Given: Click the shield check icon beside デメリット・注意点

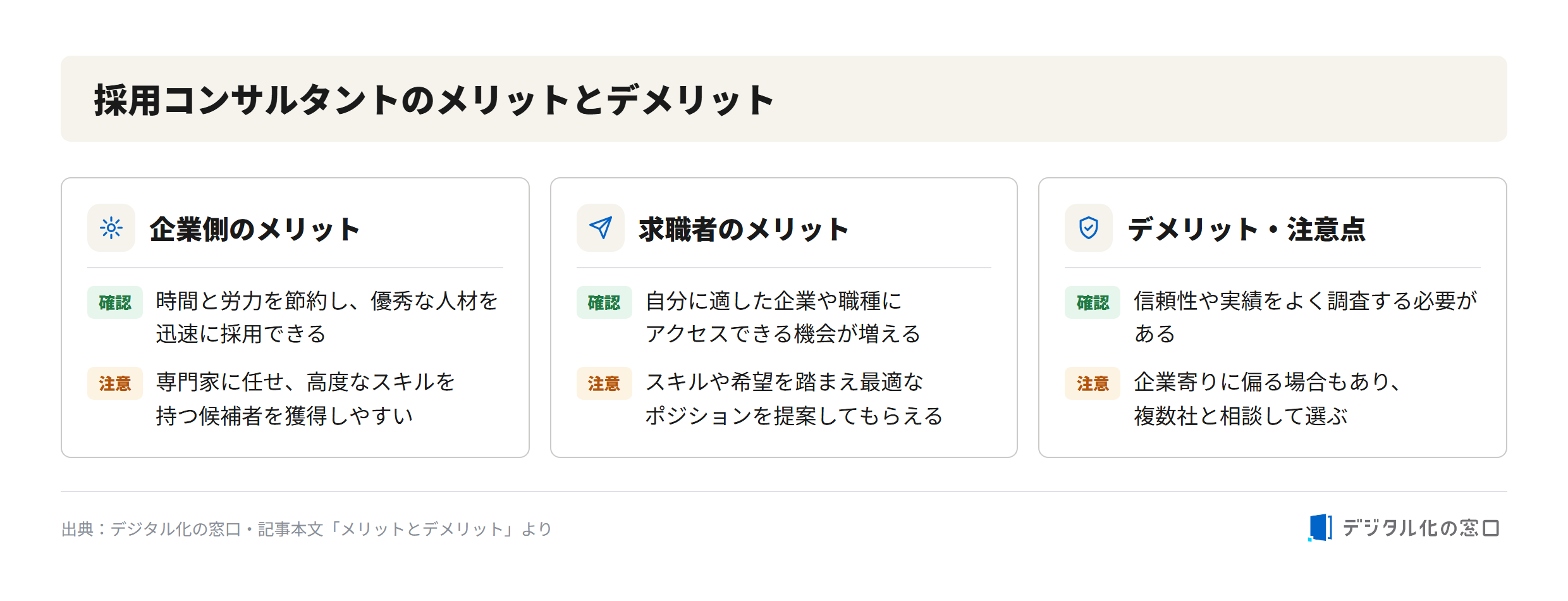Looking at the screenshot, I should point(1089,228).
